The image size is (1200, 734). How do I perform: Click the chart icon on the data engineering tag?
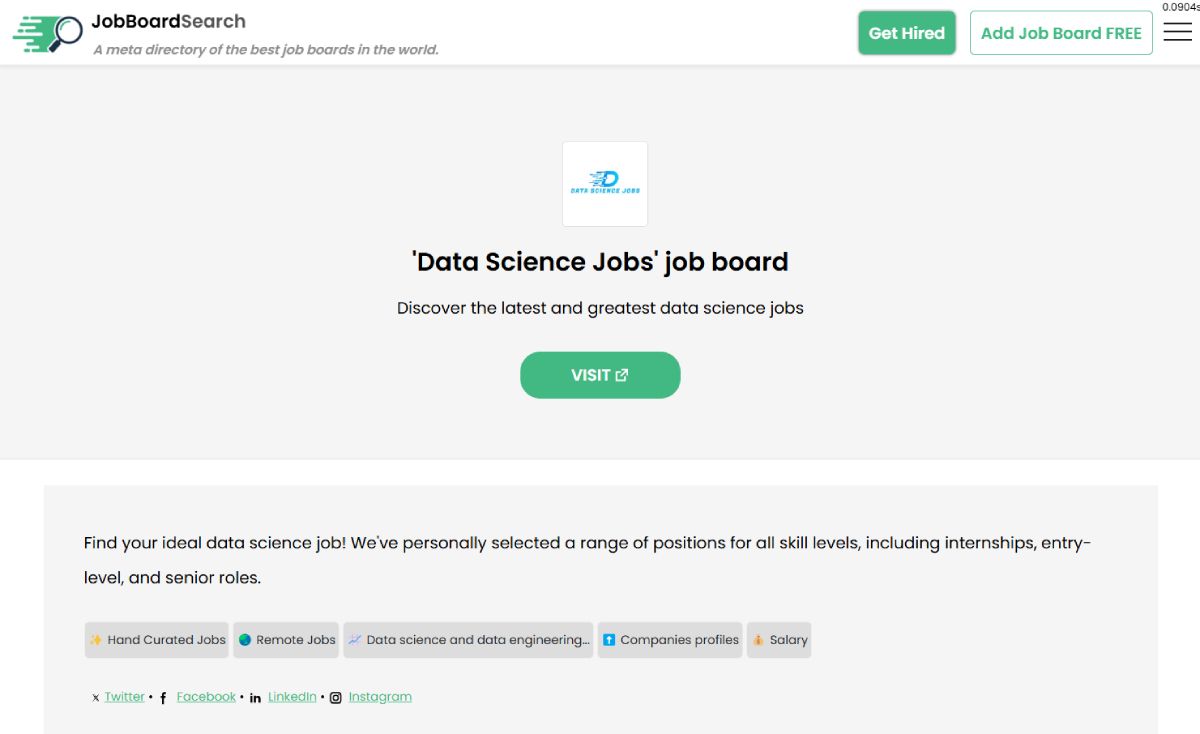(355, 640)
